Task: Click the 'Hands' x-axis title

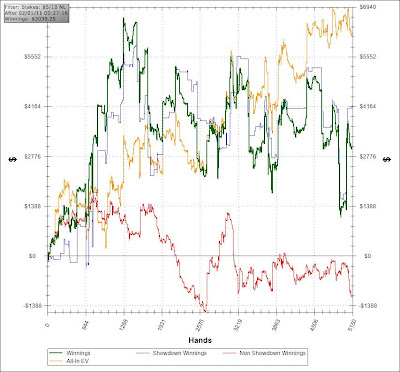Action: click(200, 340)
